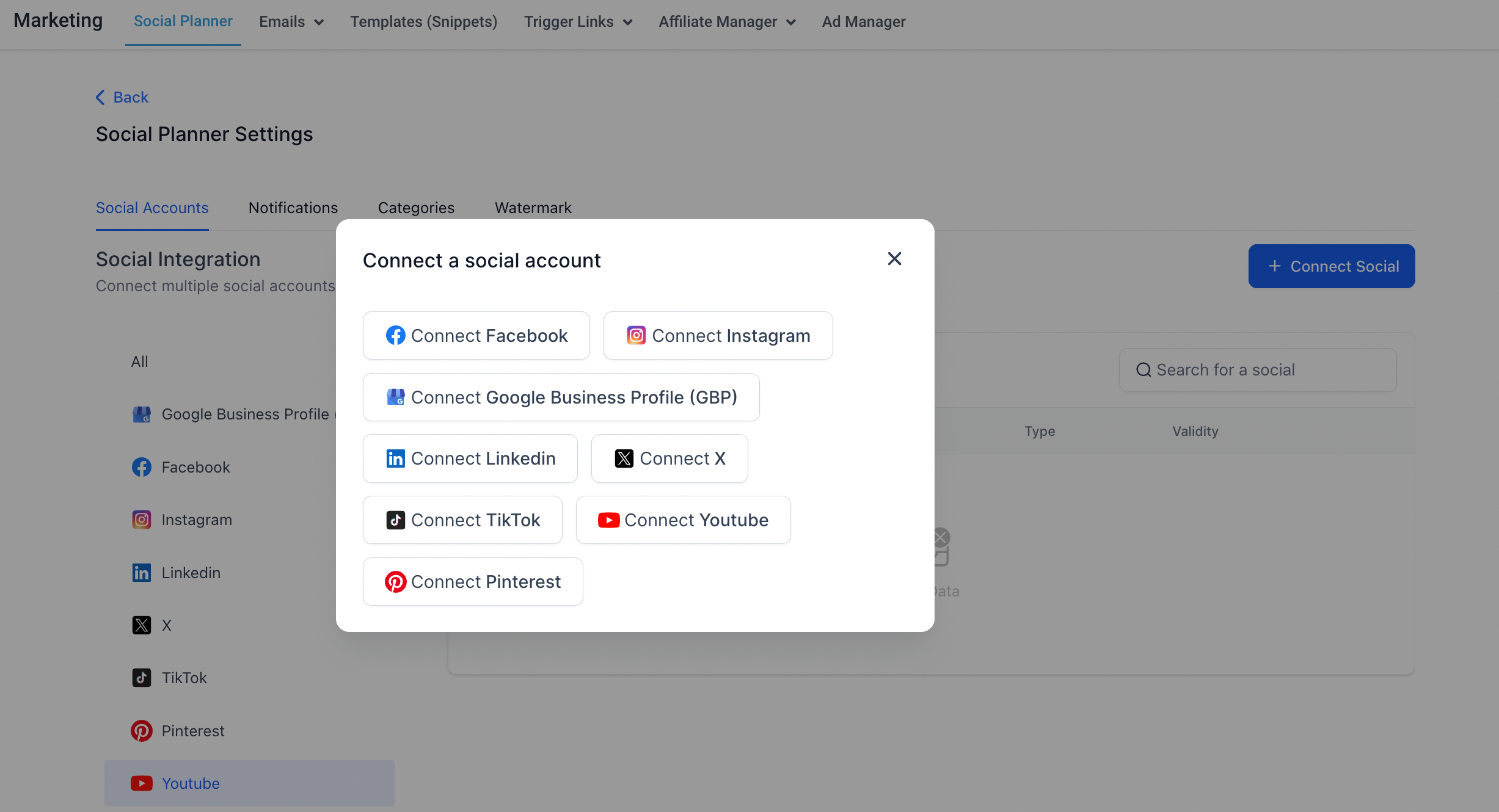
Task: Open the Watermark tab
Action: point(533,208)
